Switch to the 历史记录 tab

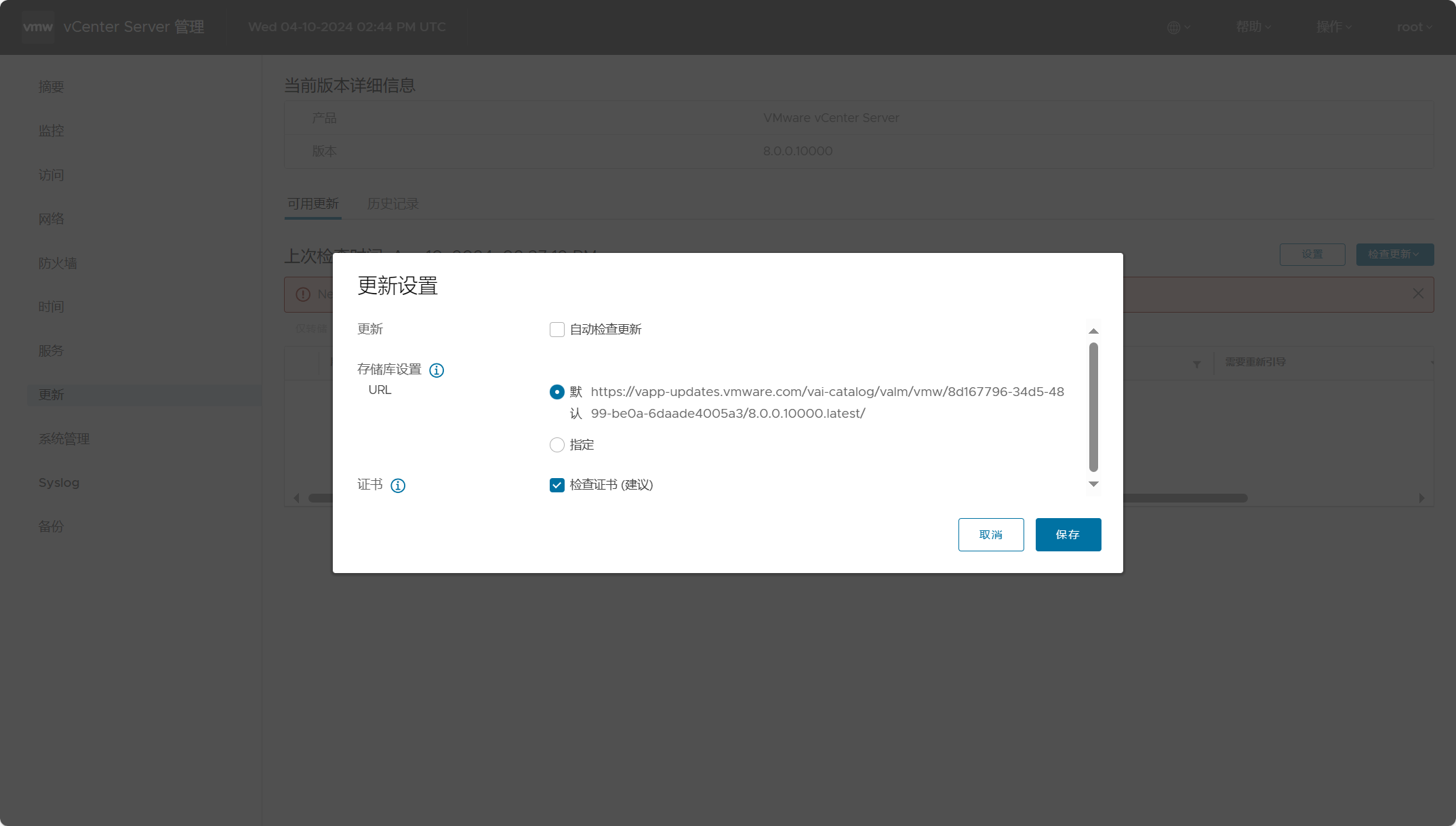393,203
